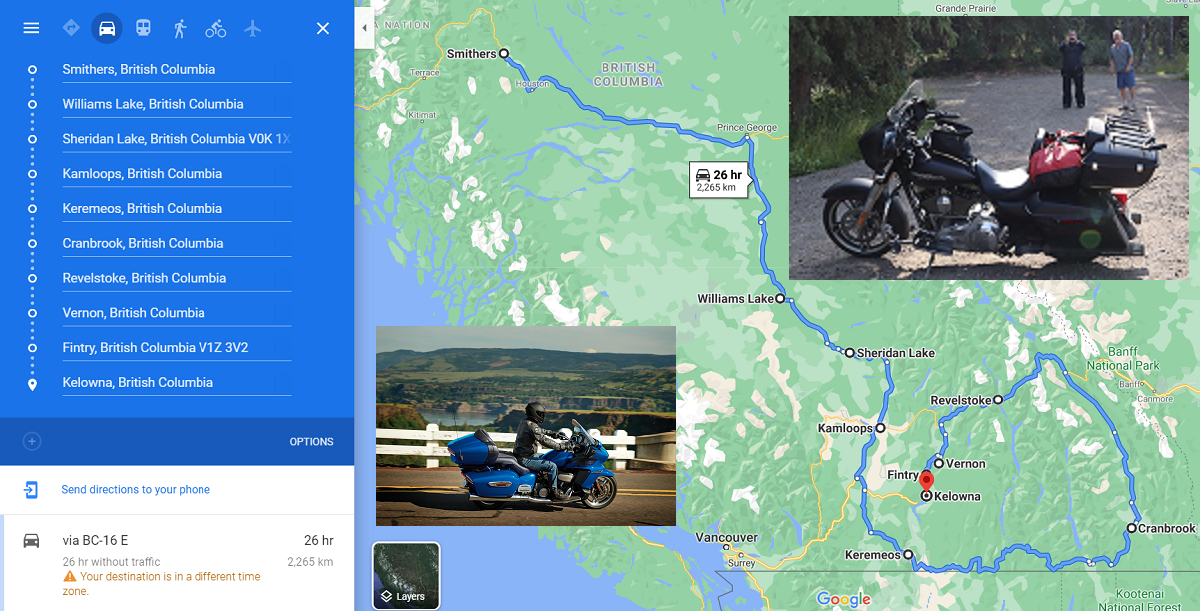Switch to walking travel mode
This screenshot has height=611, width=1200.
[180, 28]
